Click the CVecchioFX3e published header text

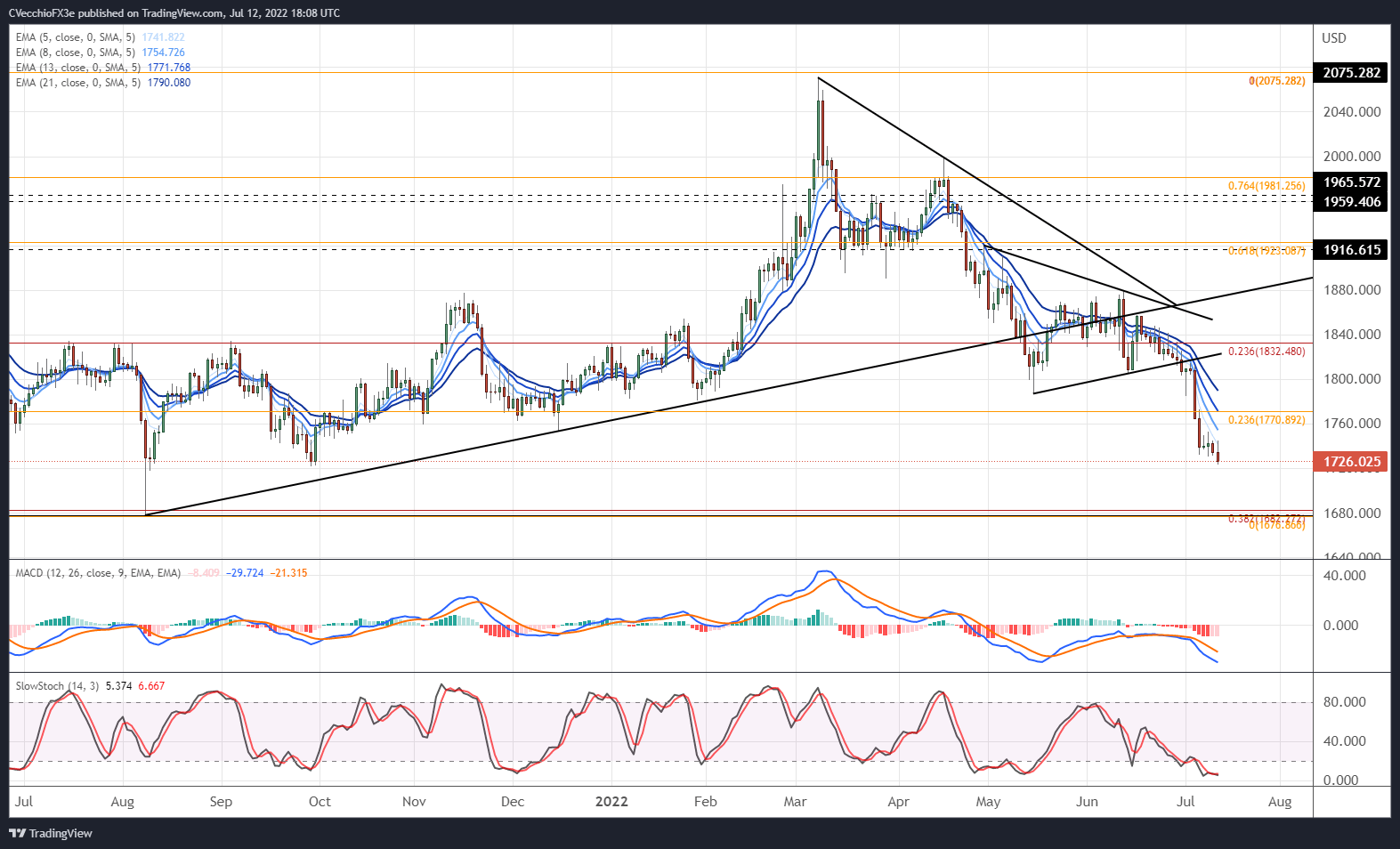click(174, 13)
